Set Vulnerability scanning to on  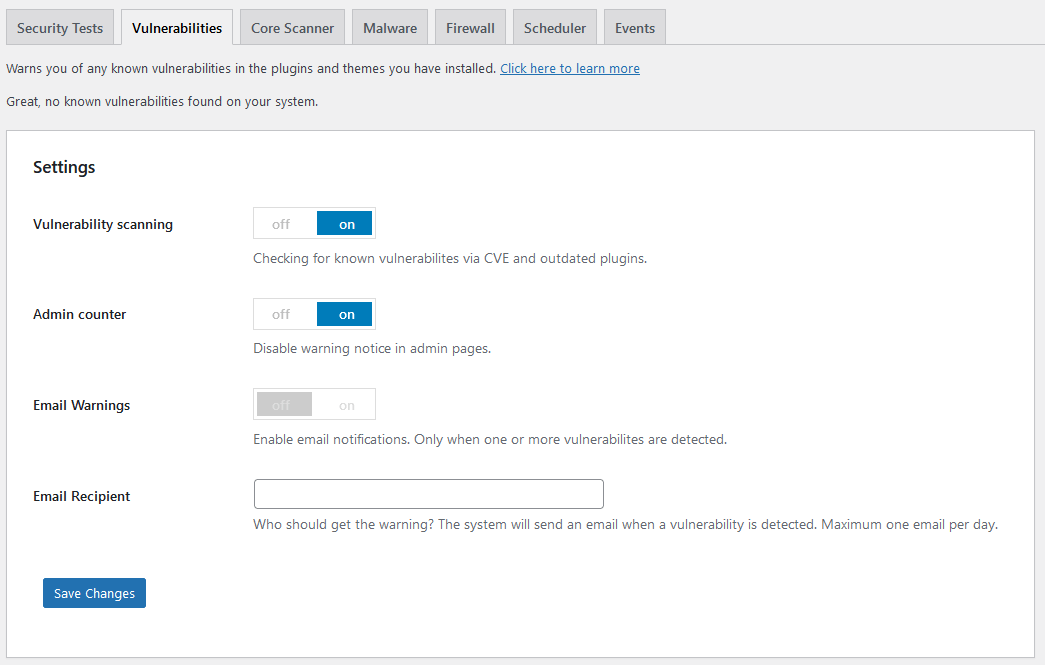345,224
